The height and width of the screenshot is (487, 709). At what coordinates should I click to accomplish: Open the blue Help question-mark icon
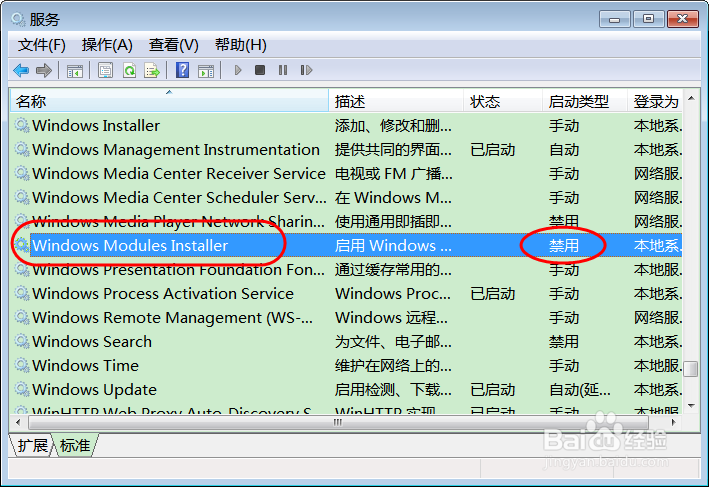click(x=182, y=70)
